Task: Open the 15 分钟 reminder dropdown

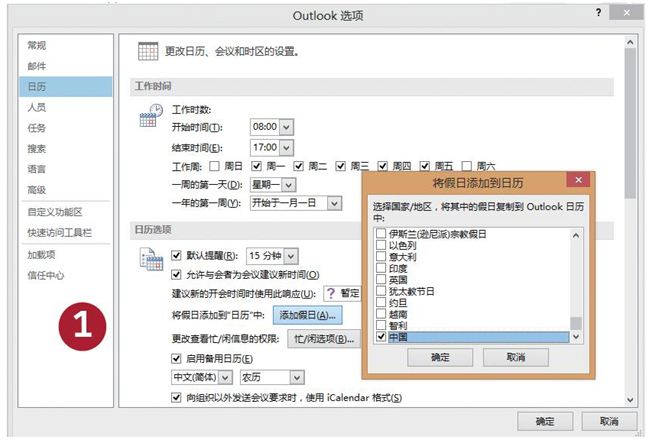Action: click(291, 256)
